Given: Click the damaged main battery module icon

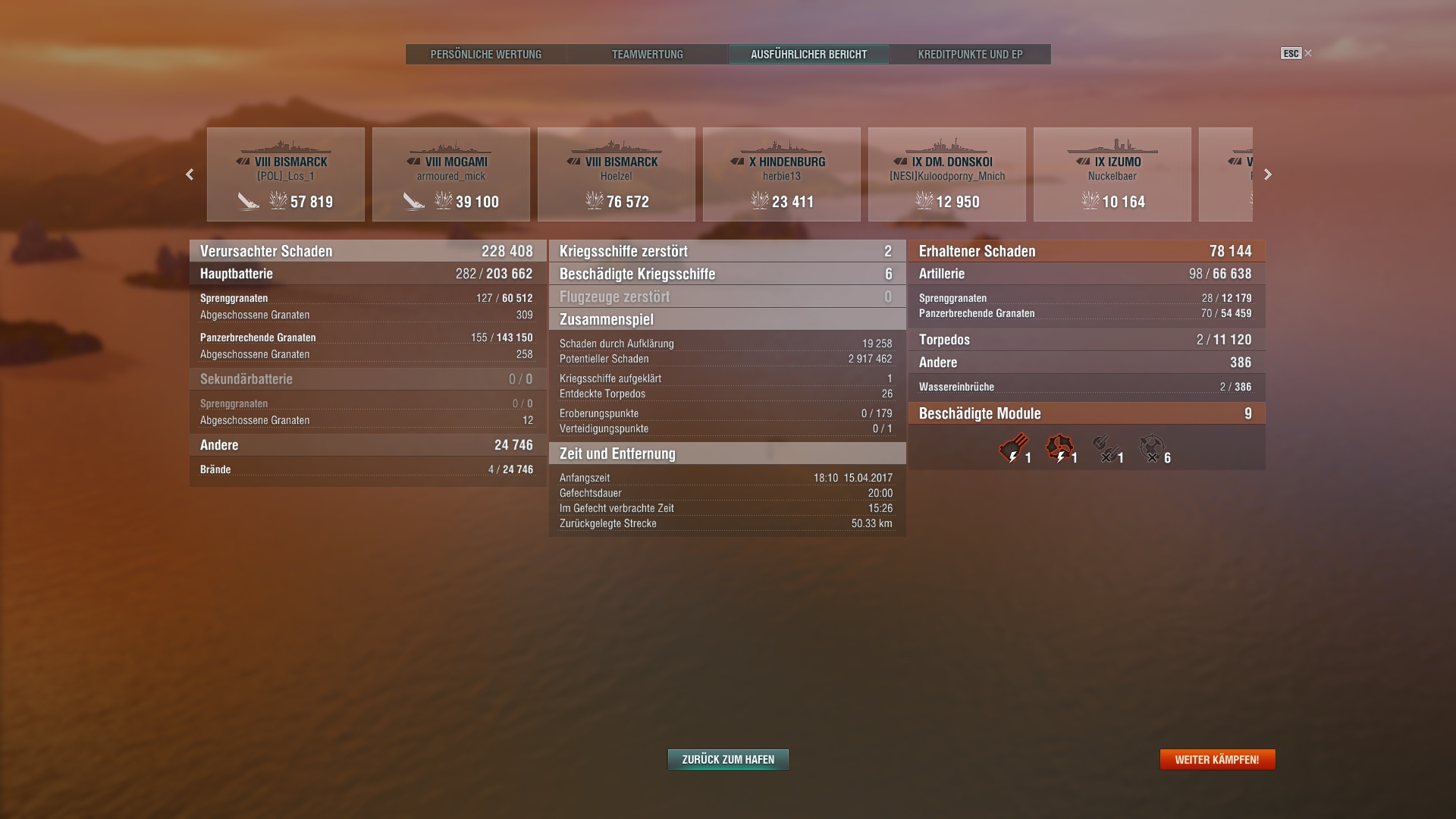Looking at the screenshot, I should point(1013,447).
